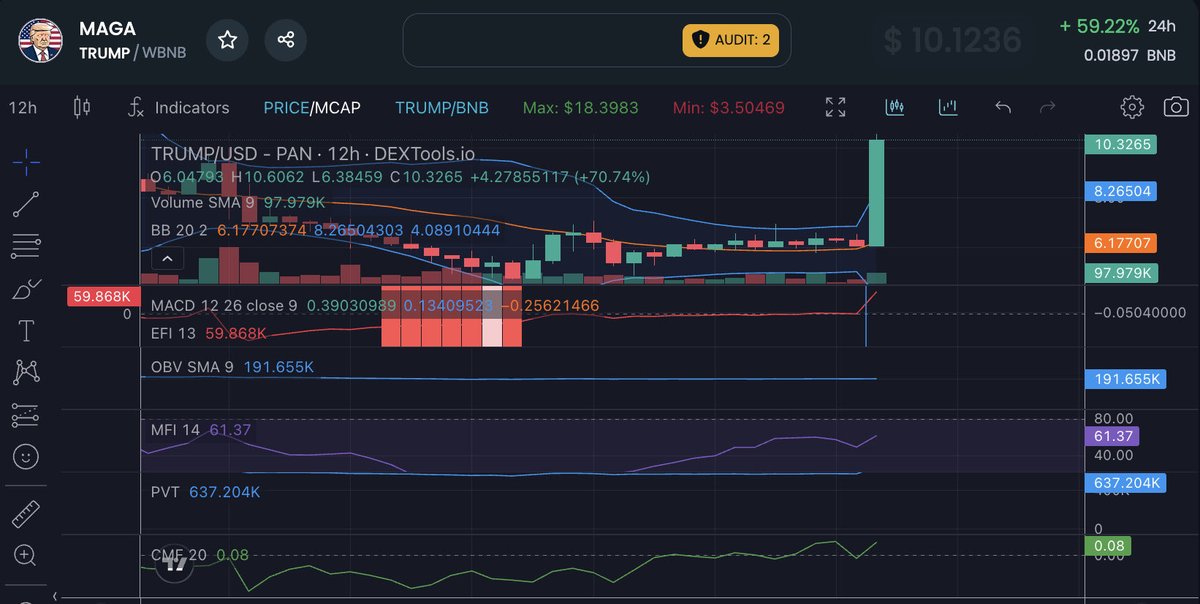The height and width of the screenshot is (604, 1200).
Task: Toggle TRUMP/BNB pair denomination
Action: [442, 107]
